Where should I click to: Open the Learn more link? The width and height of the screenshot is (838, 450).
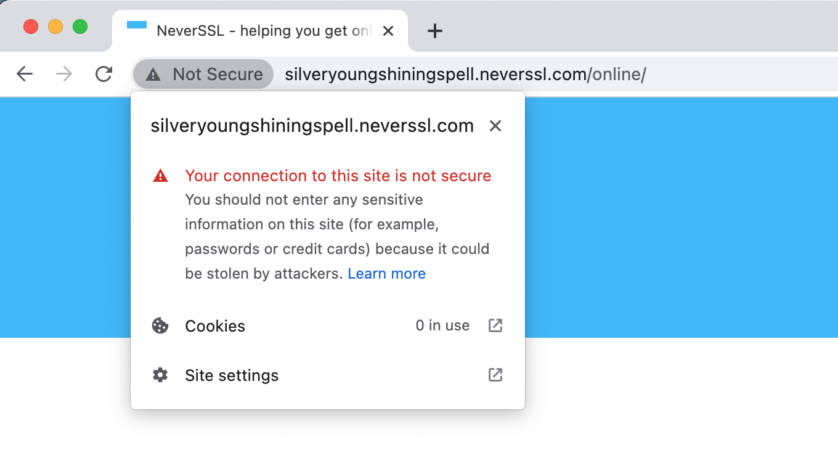(x=386, y=274)
